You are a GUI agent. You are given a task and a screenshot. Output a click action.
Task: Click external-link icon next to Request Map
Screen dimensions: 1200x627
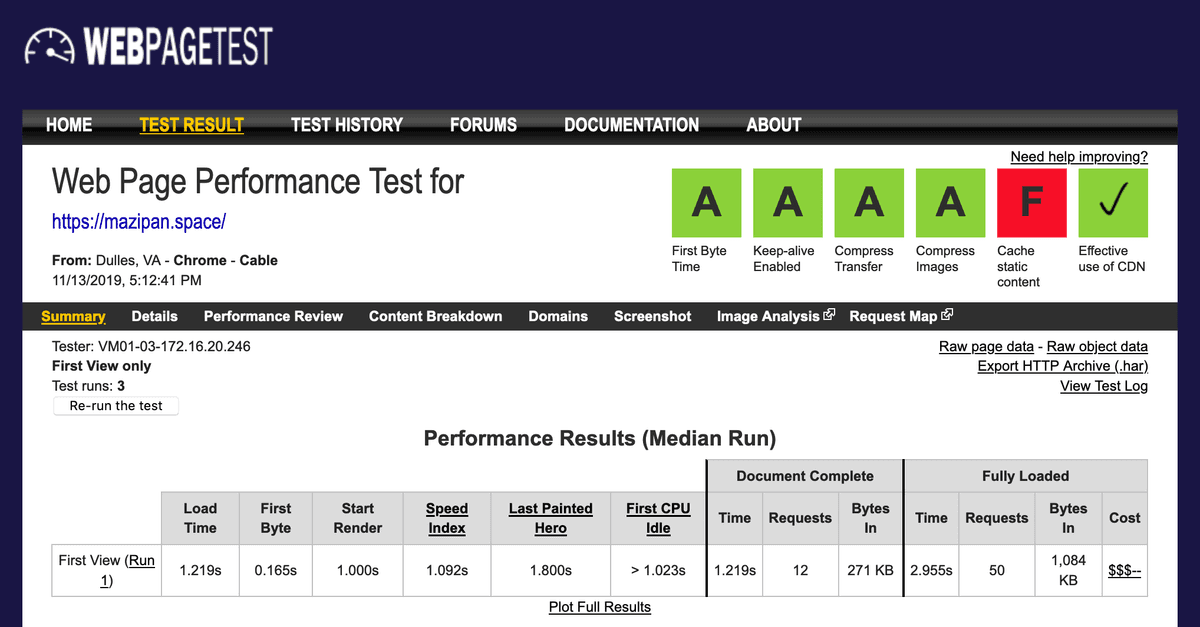click(947, 315)
